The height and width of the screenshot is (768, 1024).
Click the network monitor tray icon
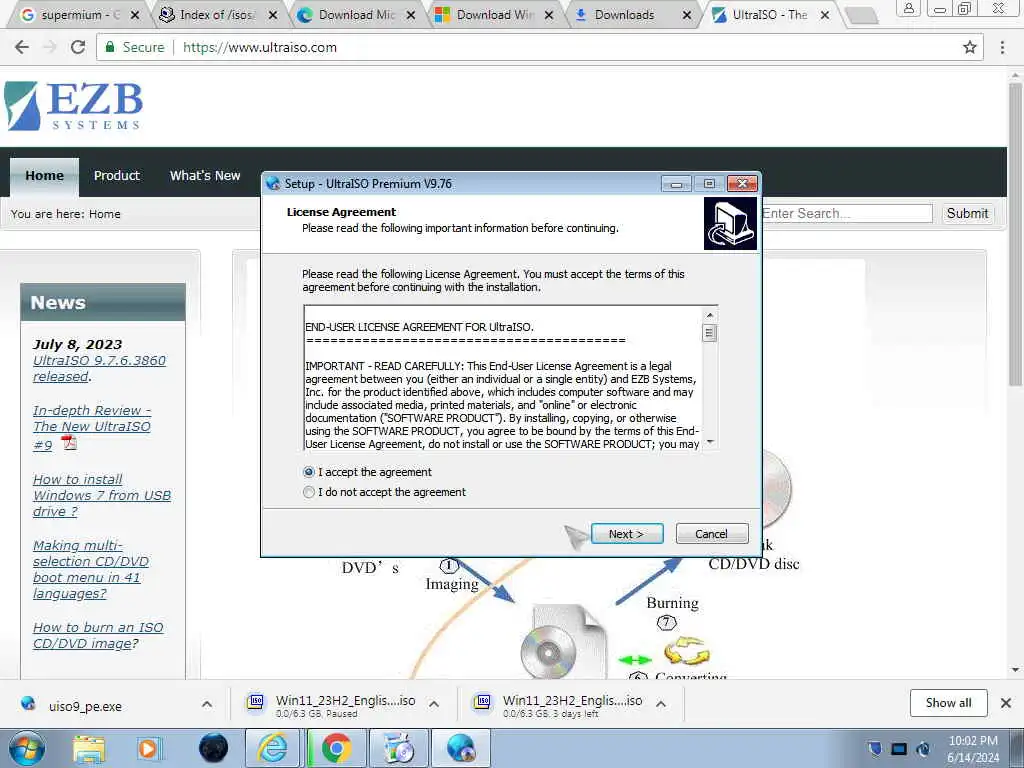coord(899,748)
